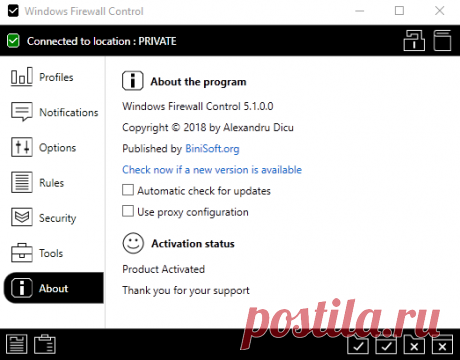
Task: Open the Profiles section
Action: 53,77
